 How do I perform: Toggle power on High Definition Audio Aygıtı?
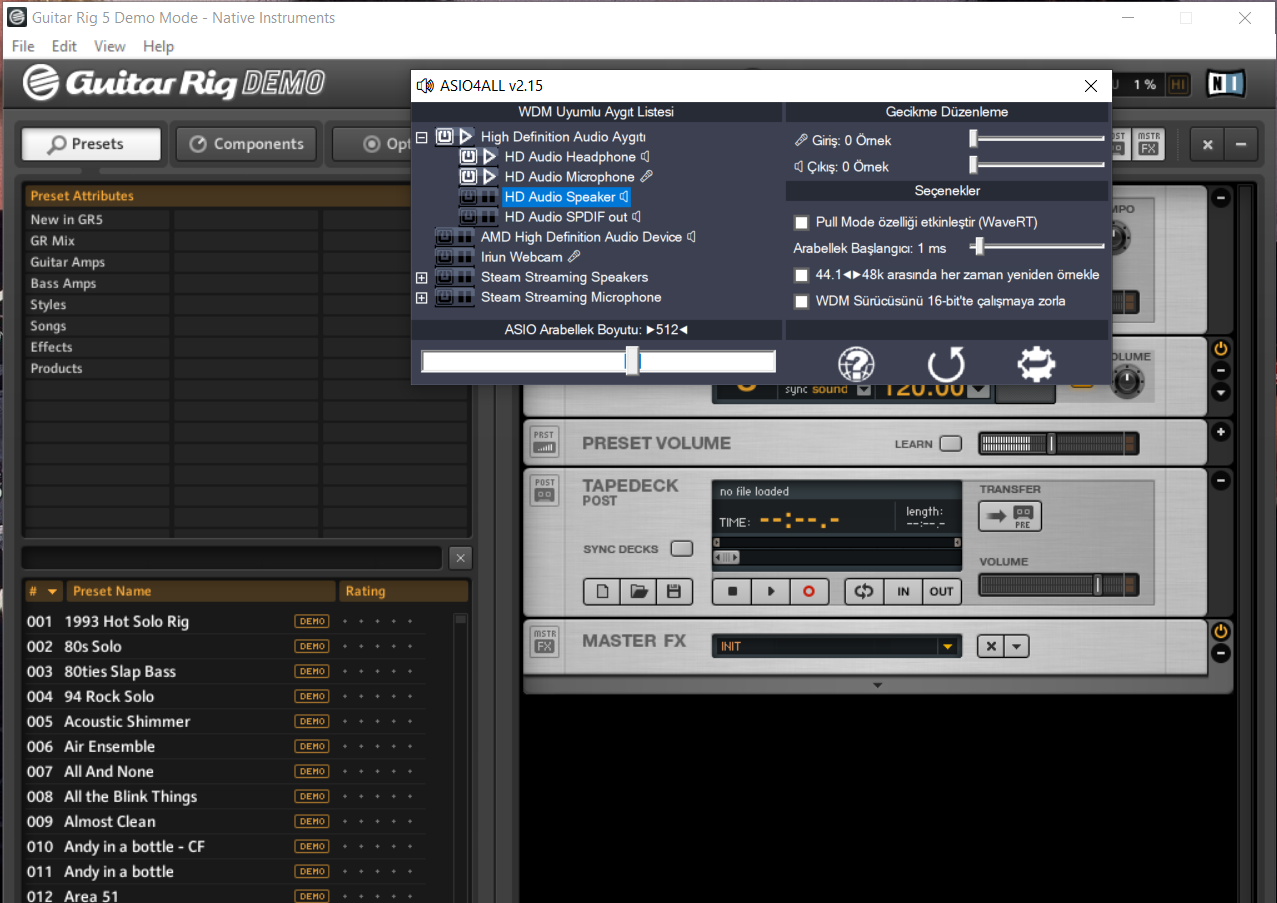(444, 137)
